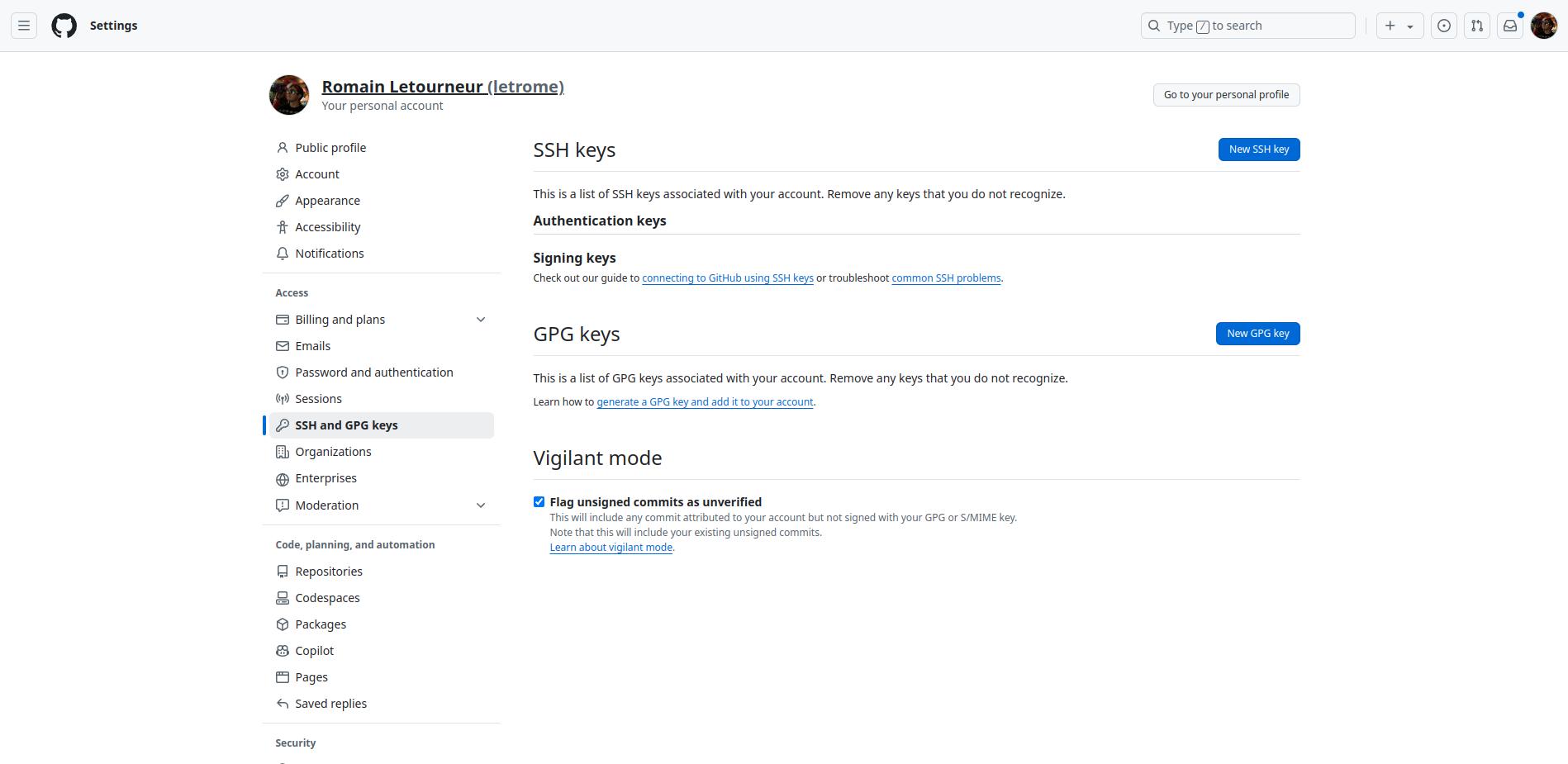The width and height of the screenshot is (1568, 764).
Task: Click the New SSH key button
Action: click(1258, 149)
